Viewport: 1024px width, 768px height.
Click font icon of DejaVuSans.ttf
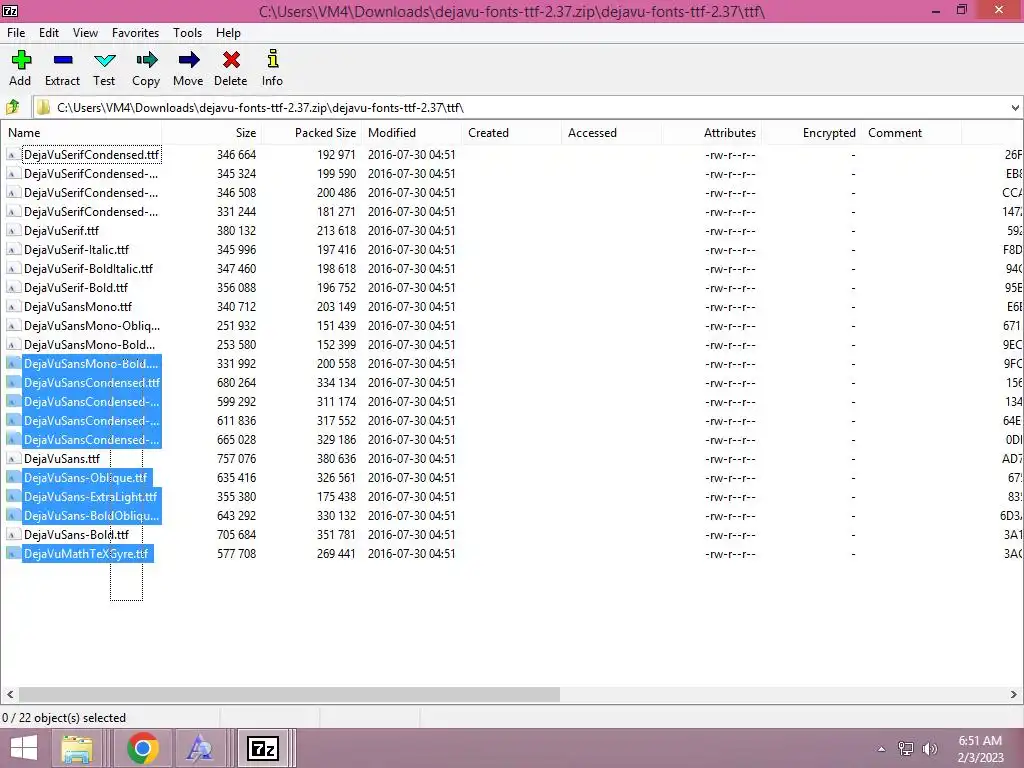point(12,458)
